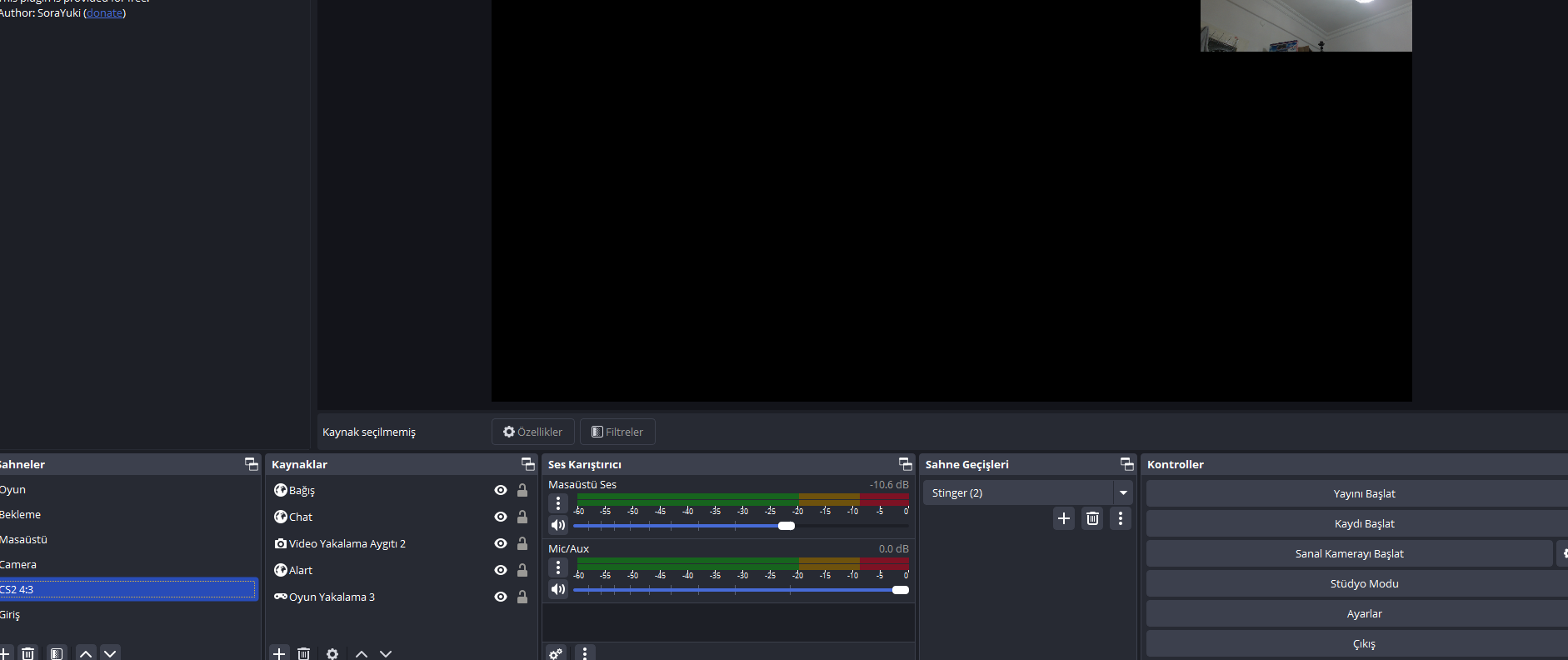The image size is (1568, 660).
Task: Switch to the Camera scene
Action: [x=129, y=564]
